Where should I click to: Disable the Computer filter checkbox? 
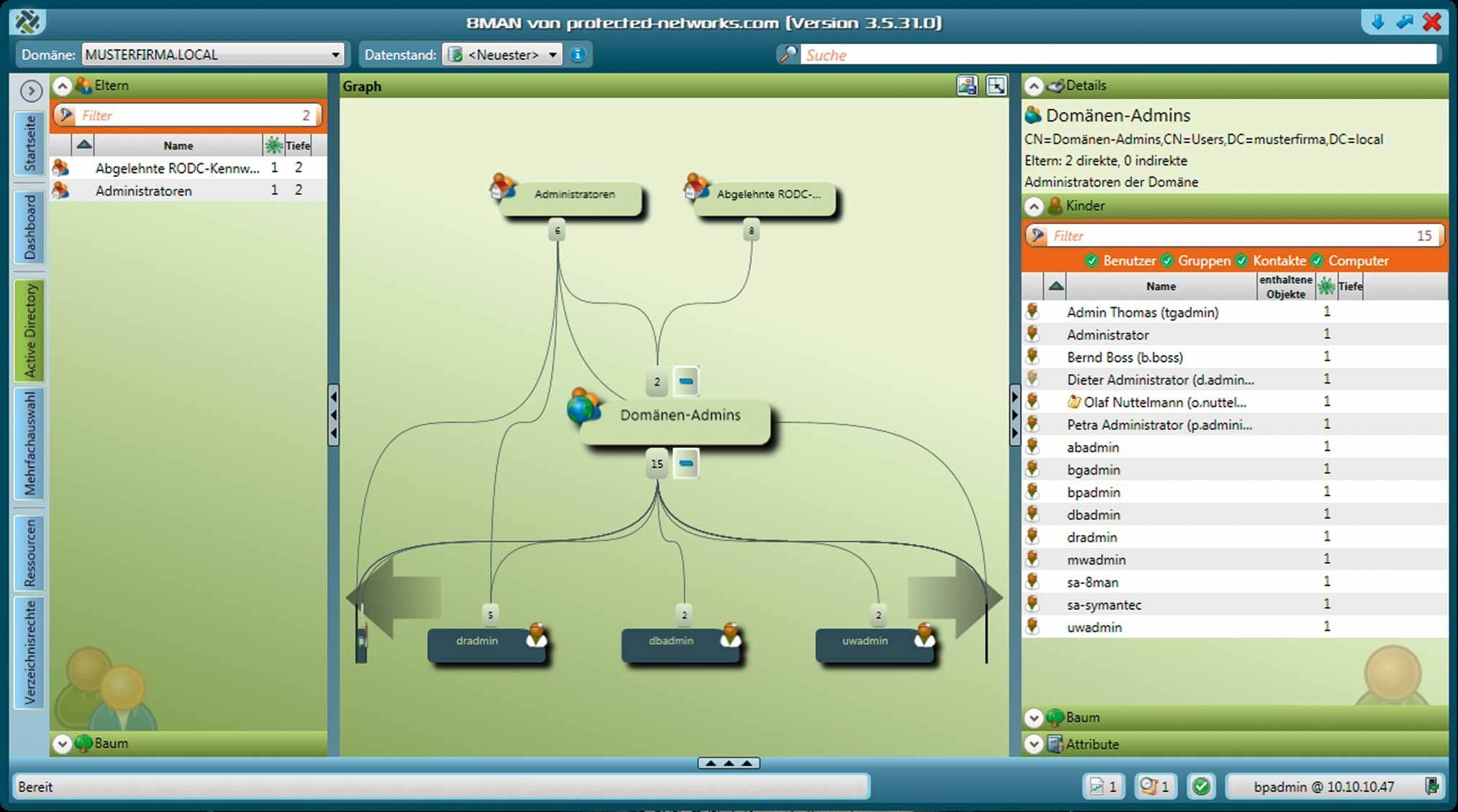click(x=1317, y=260)
